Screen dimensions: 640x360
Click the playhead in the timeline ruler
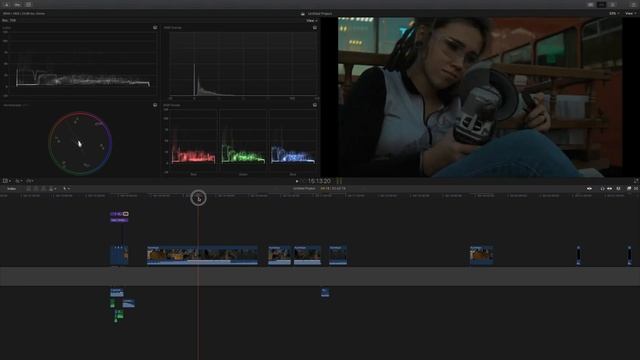point(198,198)
